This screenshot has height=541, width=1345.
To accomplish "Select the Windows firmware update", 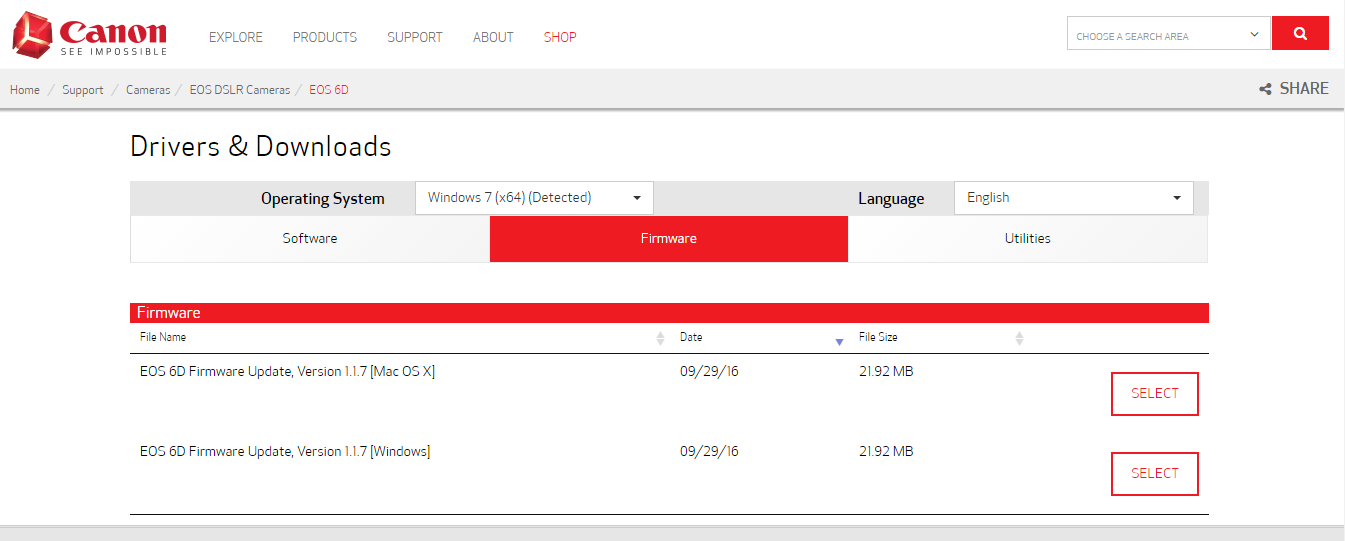I will coord(1155,474).
